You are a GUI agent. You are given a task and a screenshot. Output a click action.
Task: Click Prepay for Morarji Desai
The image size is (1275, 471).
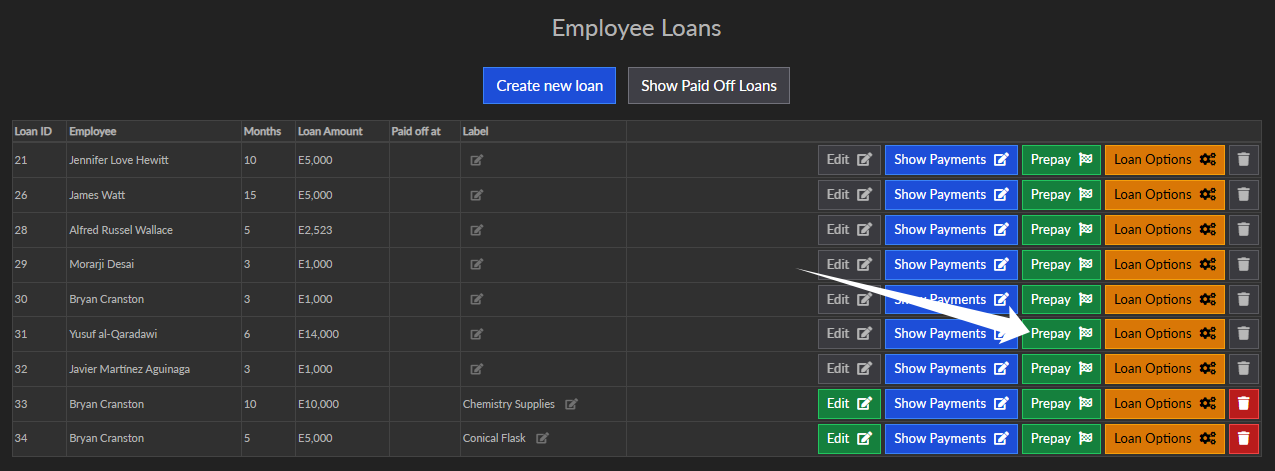(1061, 265)
